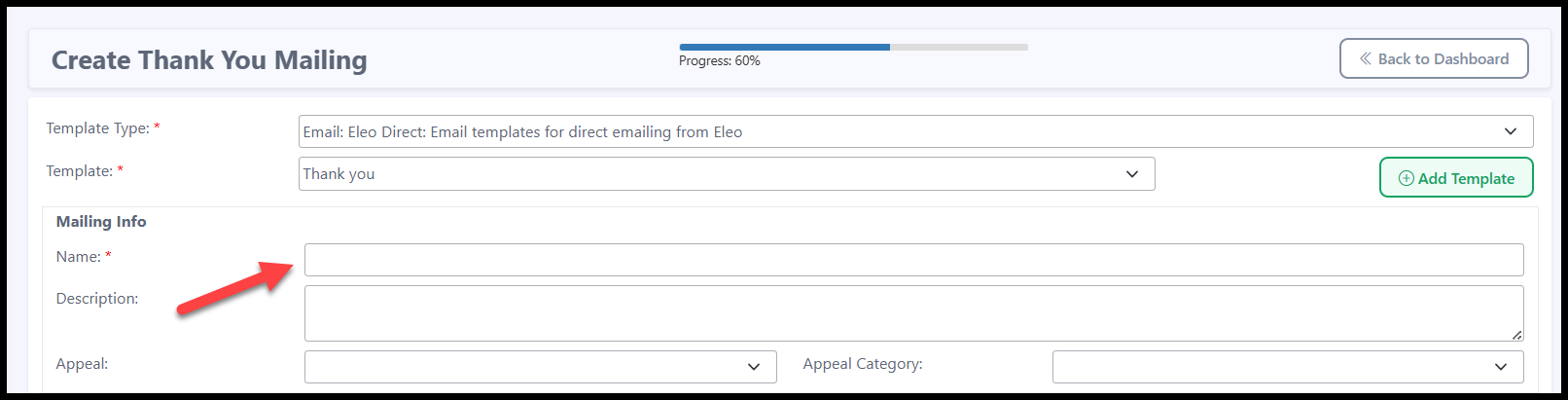Expand the Template dropdown showing Thank you
Viewport: 1568px width, 400px height.
(x=726, y=174)
